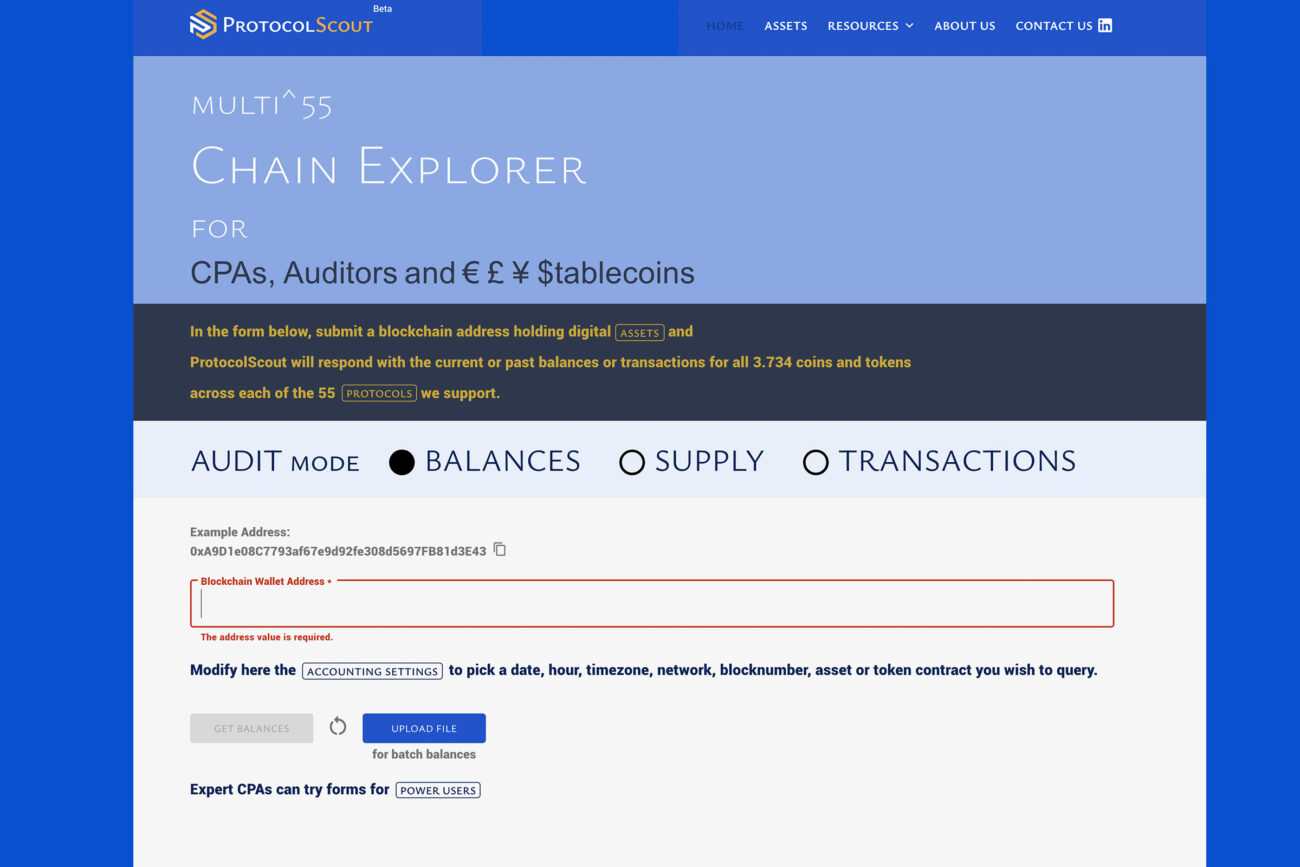The image size is (1300, 867).
Task: Click the PROTOCOLS tag in description
Action: pyautogui.click(x=379, y=394)
